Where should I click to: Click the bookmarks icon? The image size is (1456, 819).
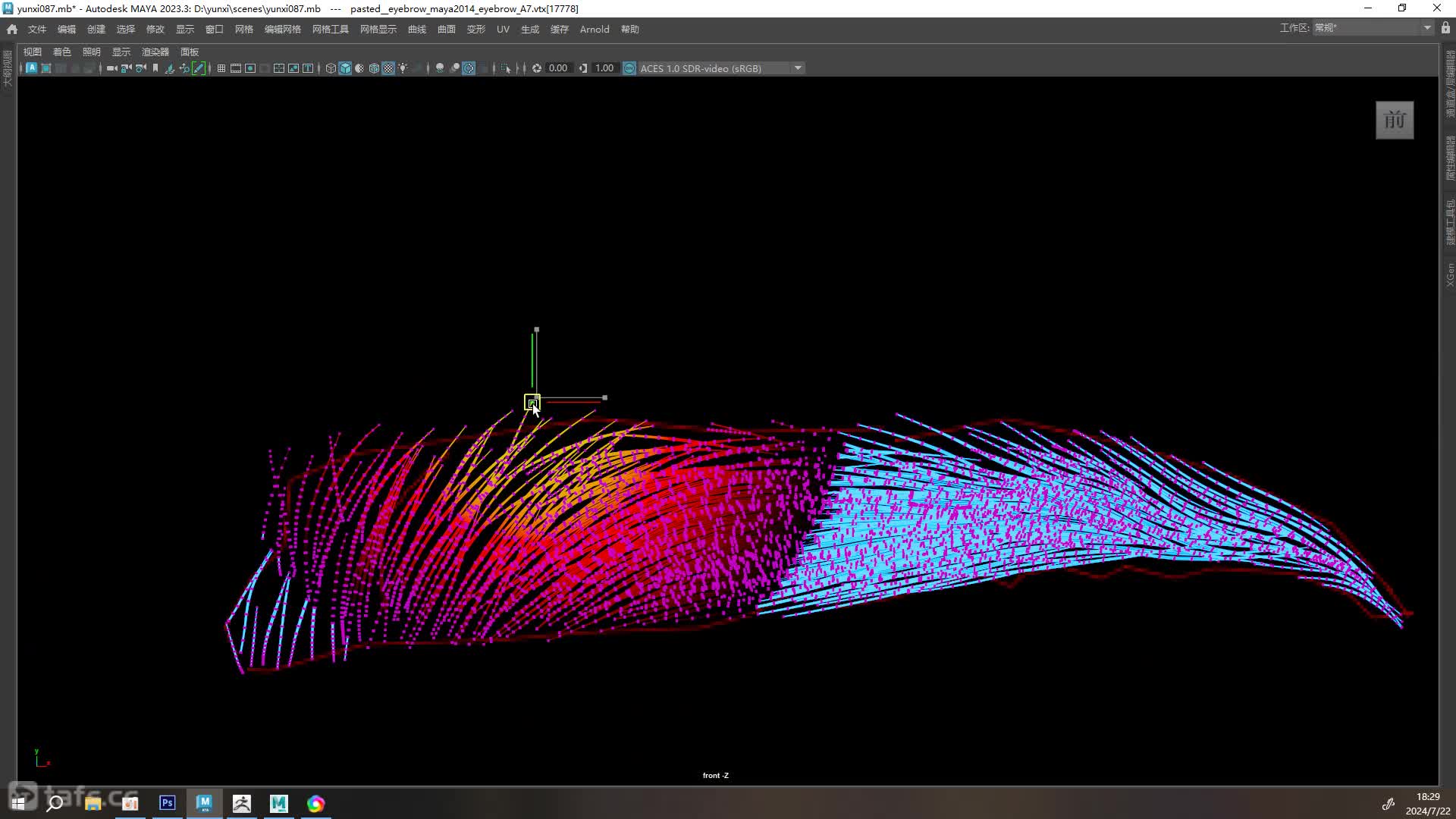click(155, 68)
